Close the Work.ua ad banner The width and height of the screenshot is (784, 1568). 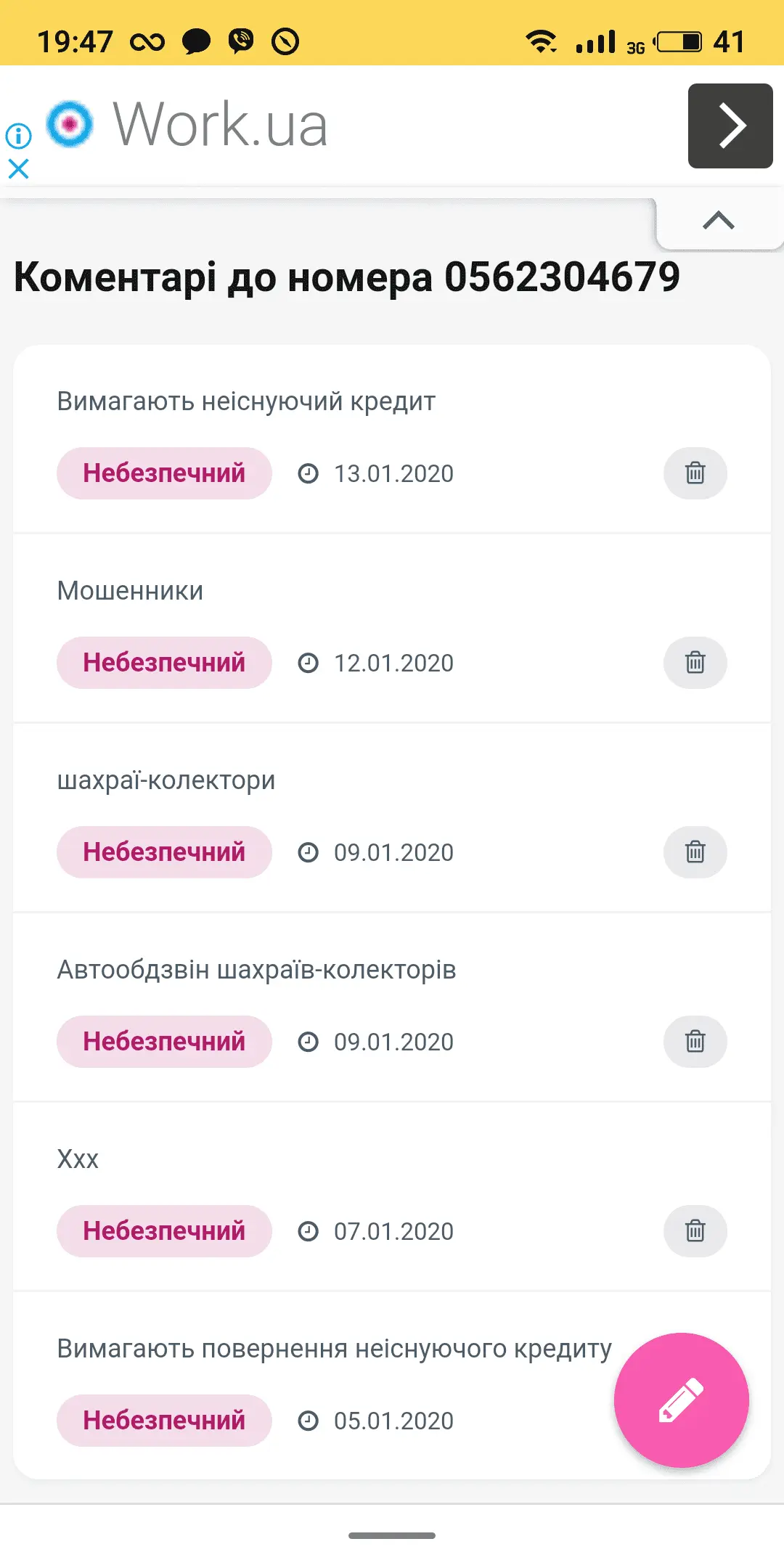[19, 169]
